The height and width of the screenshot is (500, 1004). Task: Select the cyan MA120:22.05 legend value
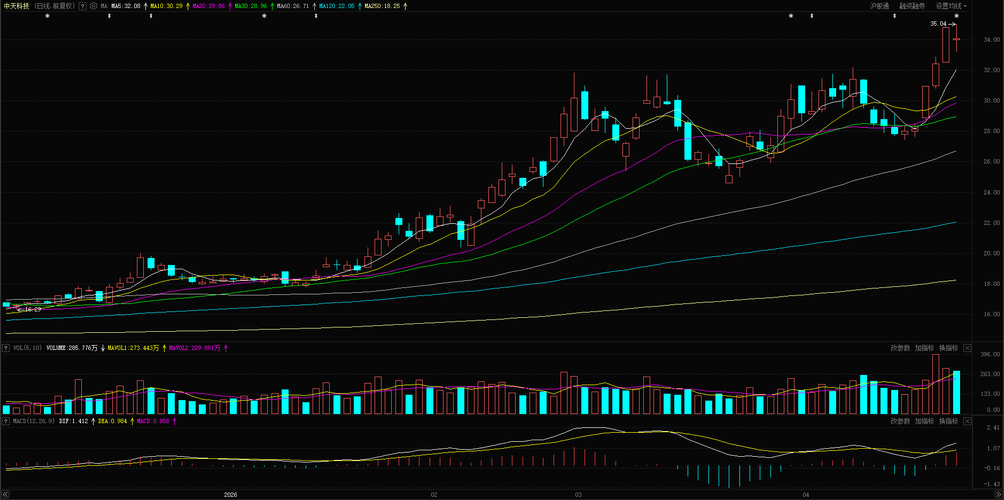pos(337,6)
